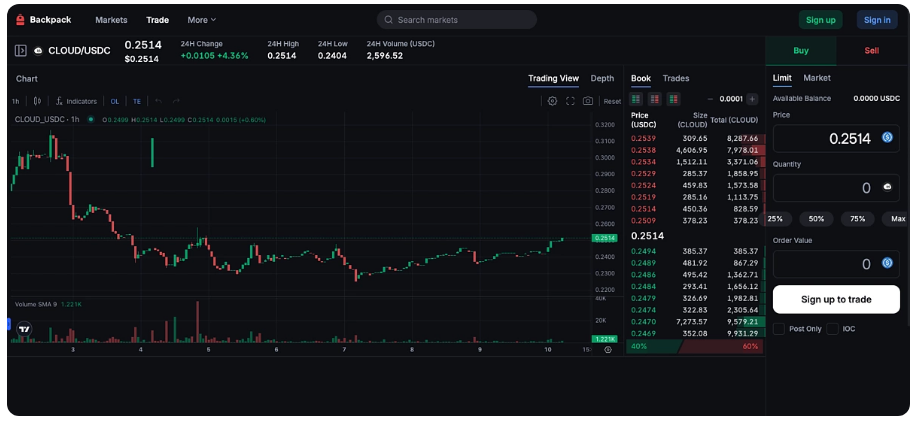The height and width of the screenshot is (424, 914).
Task: Undo the last chart action
Action: [x=158, y=101]
